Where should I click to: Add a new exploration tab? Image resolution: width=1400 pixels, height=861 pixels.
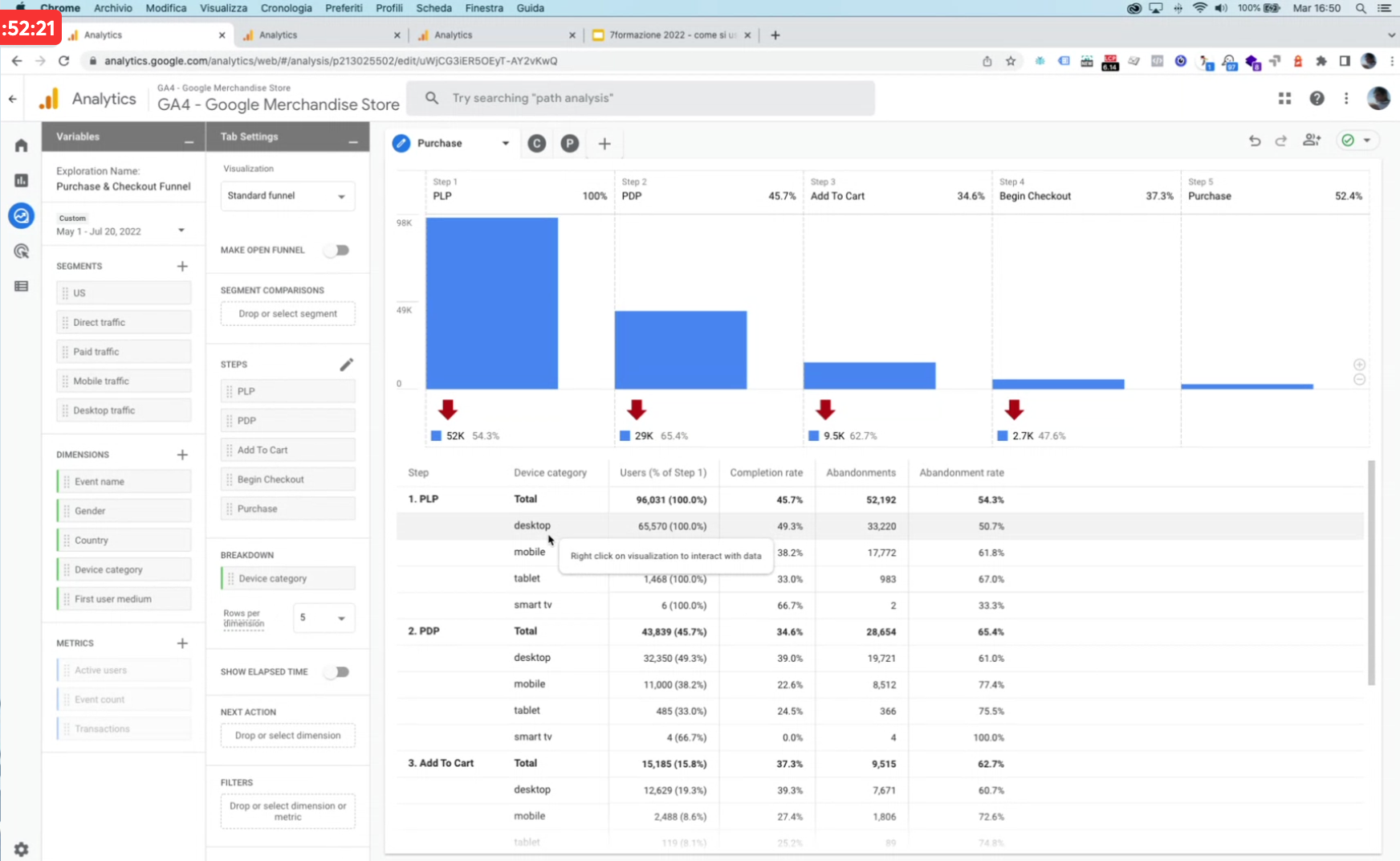point(604,144)
